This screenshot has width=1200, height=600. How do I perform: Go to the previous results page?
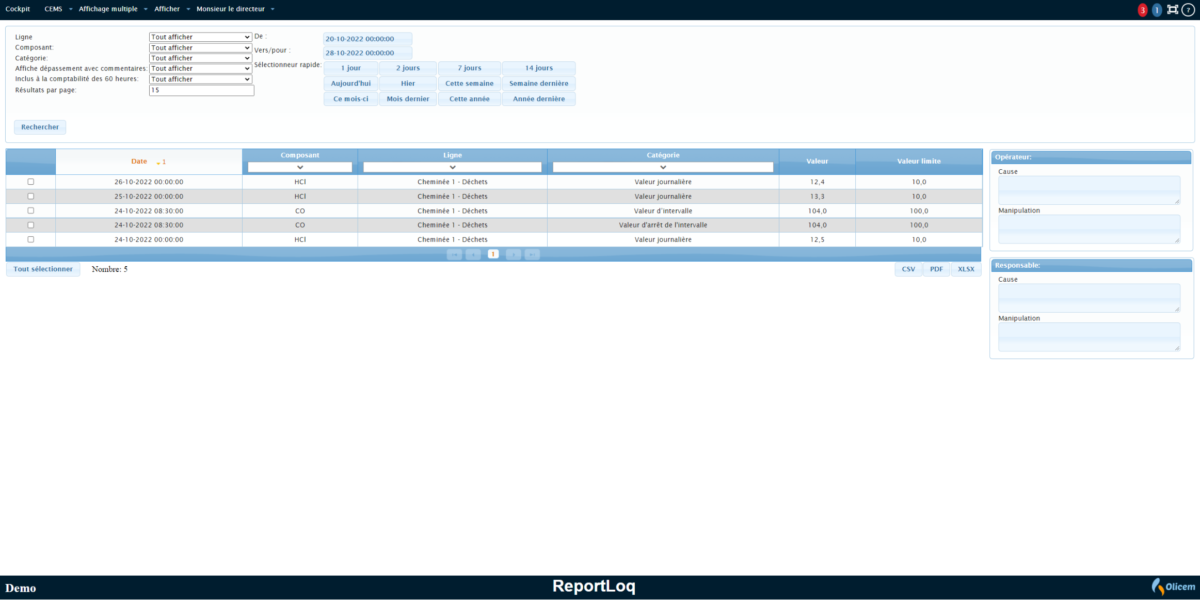coord(473,255)
